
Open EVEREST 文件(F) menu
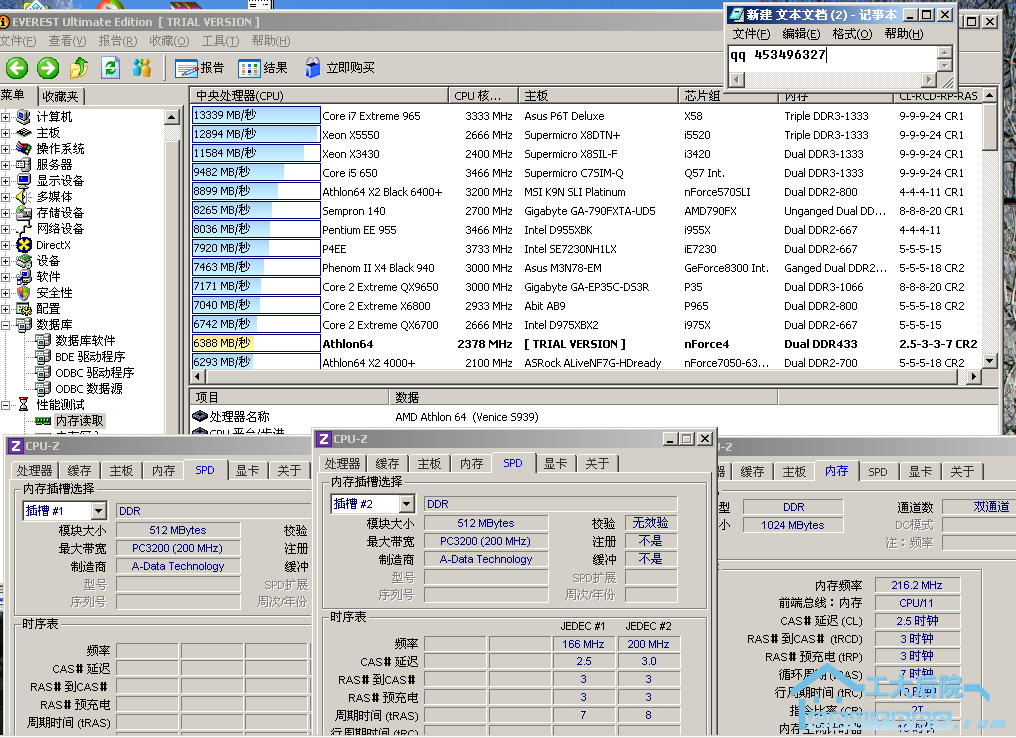pos(17,41)
